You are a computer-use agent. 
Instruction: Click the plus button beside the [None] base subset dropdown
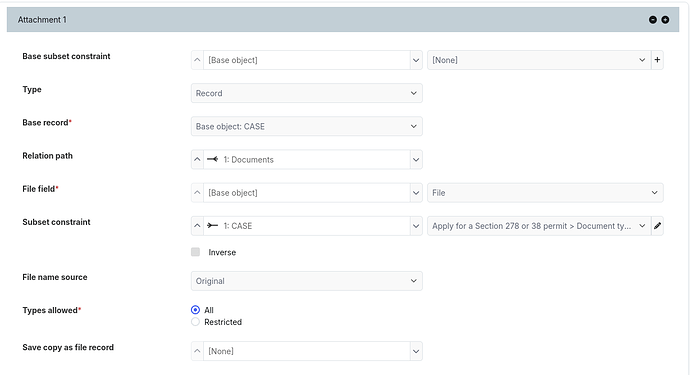(x=657, y=60)
